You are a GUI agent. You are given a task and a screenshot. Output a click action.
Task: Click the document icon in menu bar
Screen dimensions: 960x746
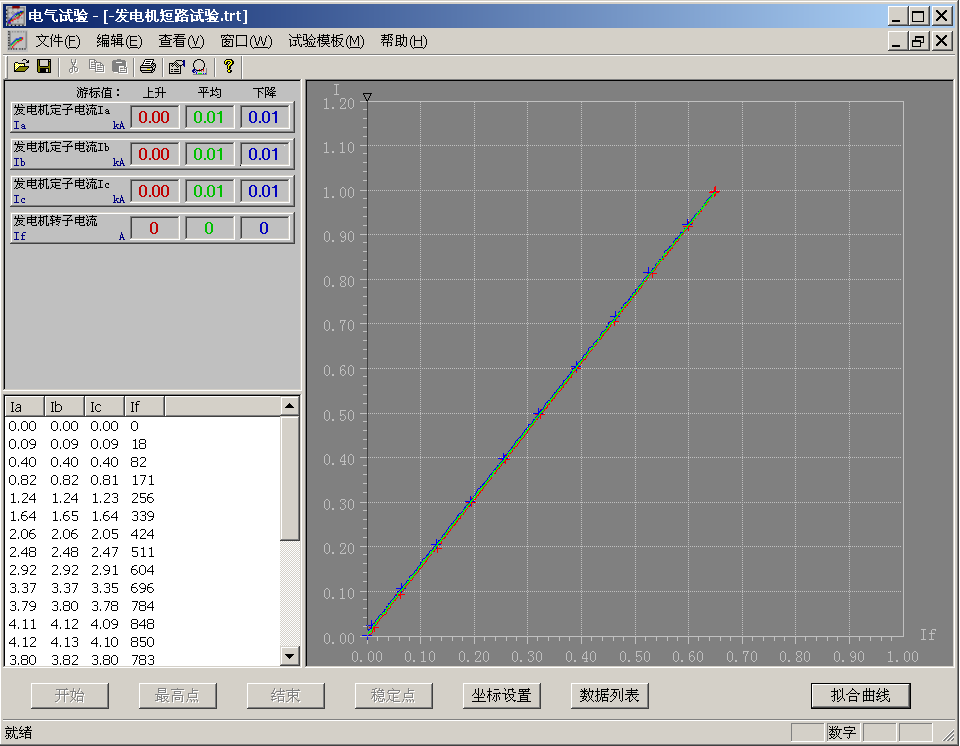tap(16, 41)
